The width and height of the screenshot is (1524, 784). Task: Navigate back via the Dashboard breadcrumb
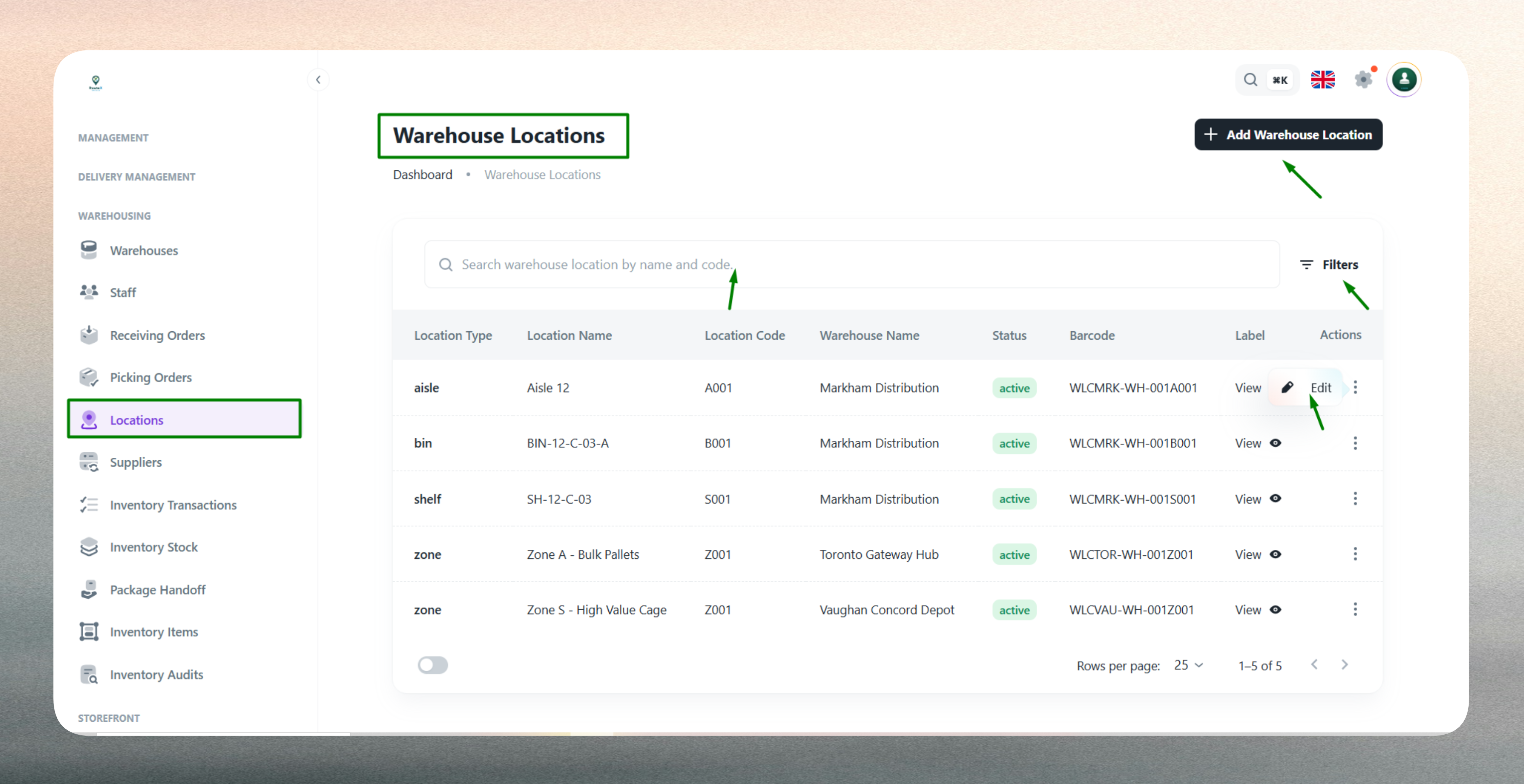coord(422,174)
